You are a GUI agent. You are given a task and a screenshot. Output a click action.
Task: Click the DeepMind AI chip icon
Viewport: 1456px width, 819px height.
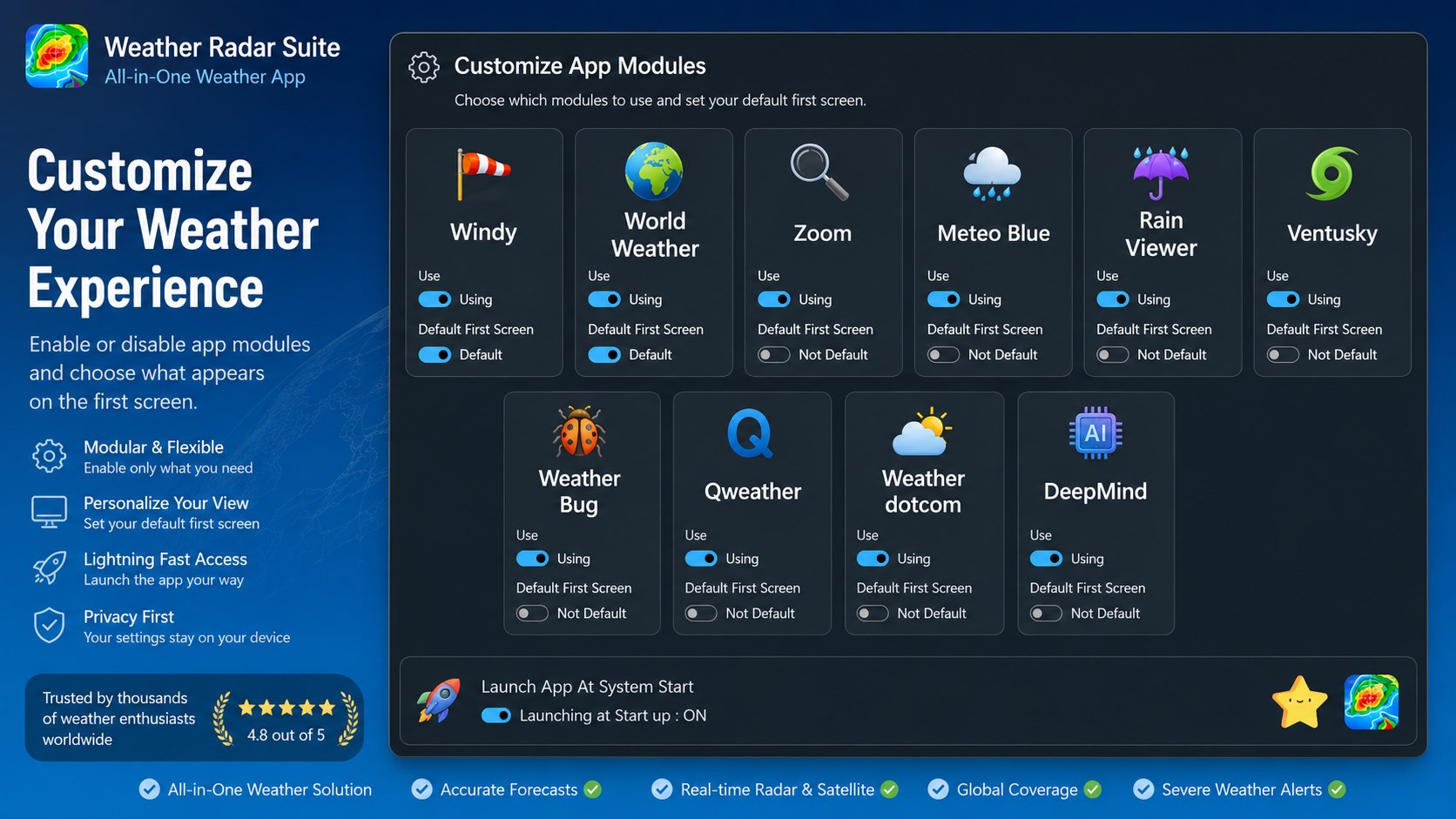pyautogui.click(x=1095, y=433)
